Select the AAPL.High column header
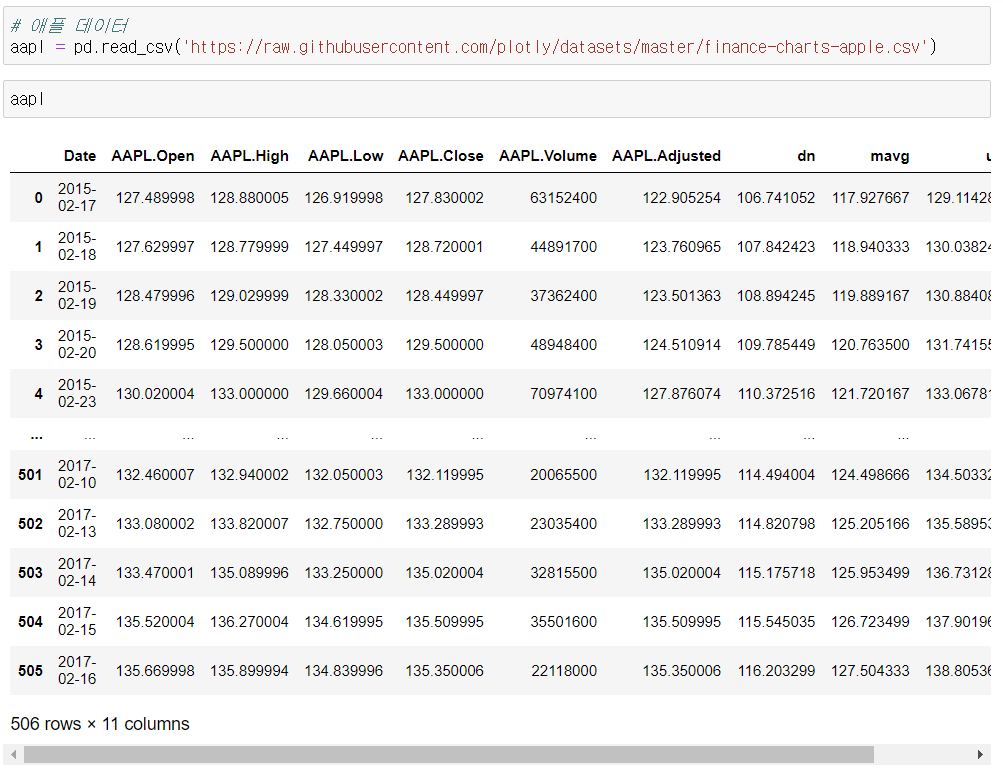The height and width of the screenshot is (771, 1003). pos(249,156)
